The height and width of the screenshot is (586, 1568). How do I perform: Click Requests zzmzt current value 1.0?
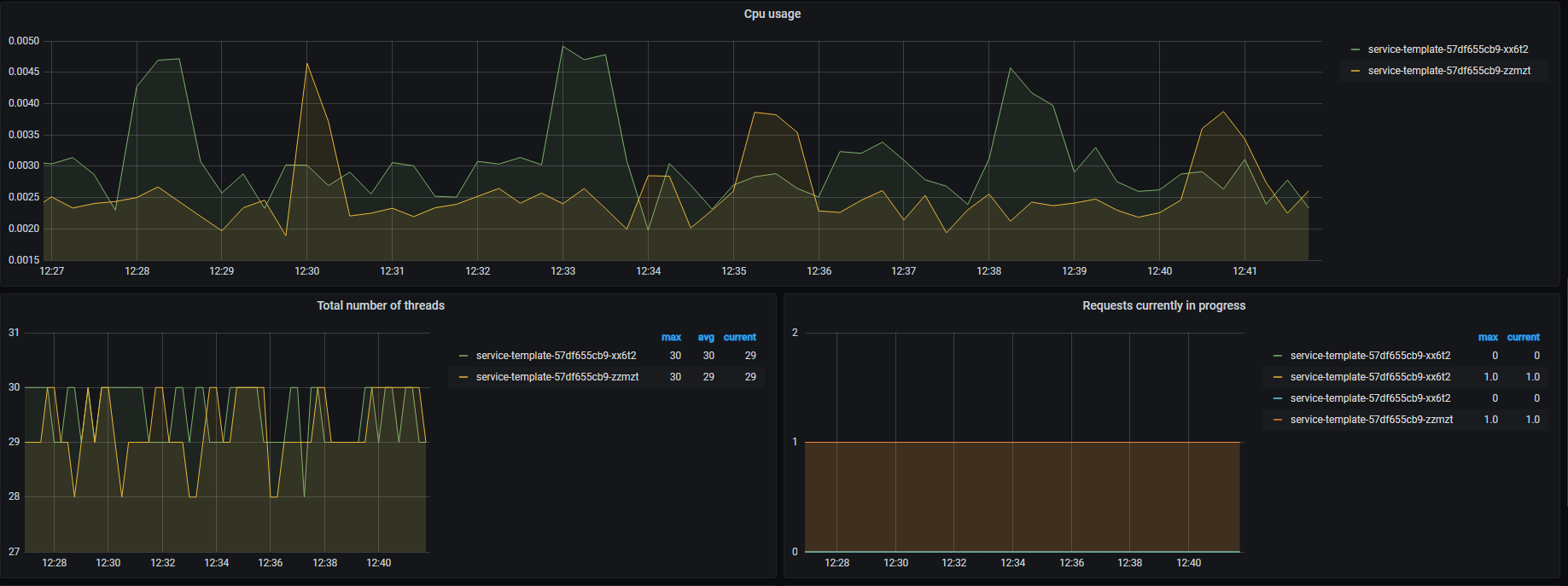pos(1533,420)
